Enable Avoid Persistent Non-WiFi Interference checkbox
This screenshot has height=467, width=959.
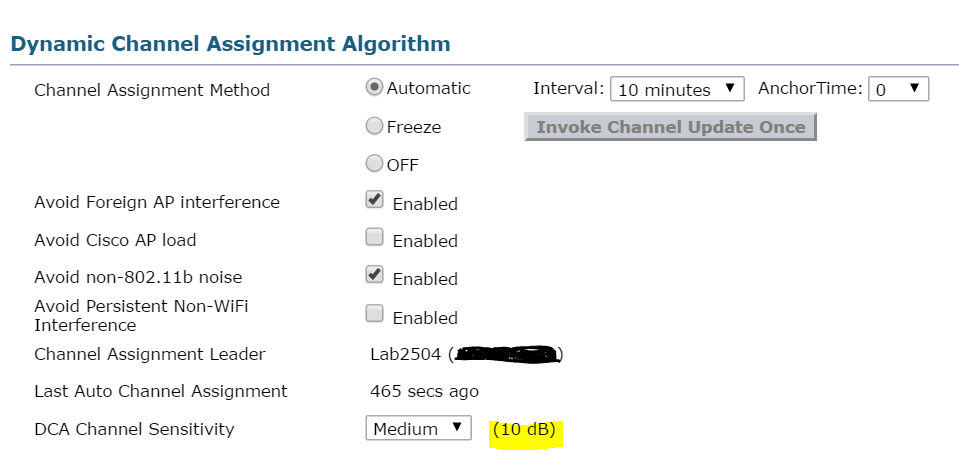(375, 314)
